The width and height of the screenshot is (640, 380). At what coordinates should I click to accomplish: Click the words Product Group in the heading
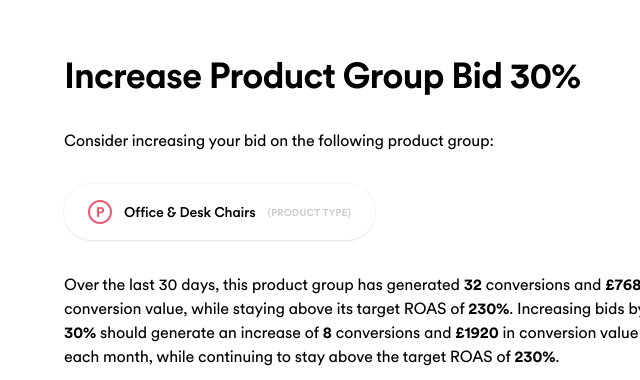[327, 78]
